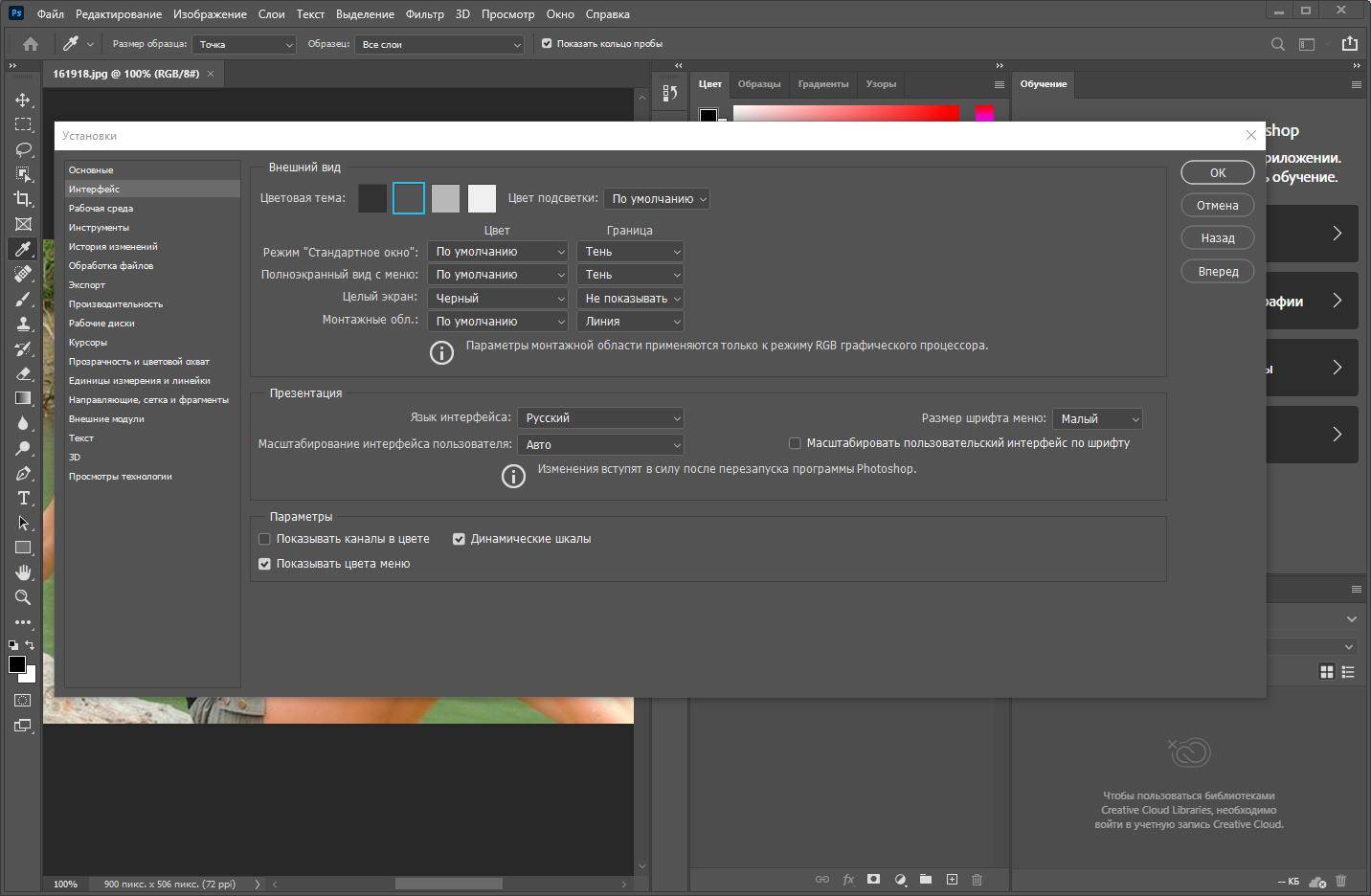Select the Rectangular Marquee tool
This screenshot has height=896, width=1371.
coord(23,124)
